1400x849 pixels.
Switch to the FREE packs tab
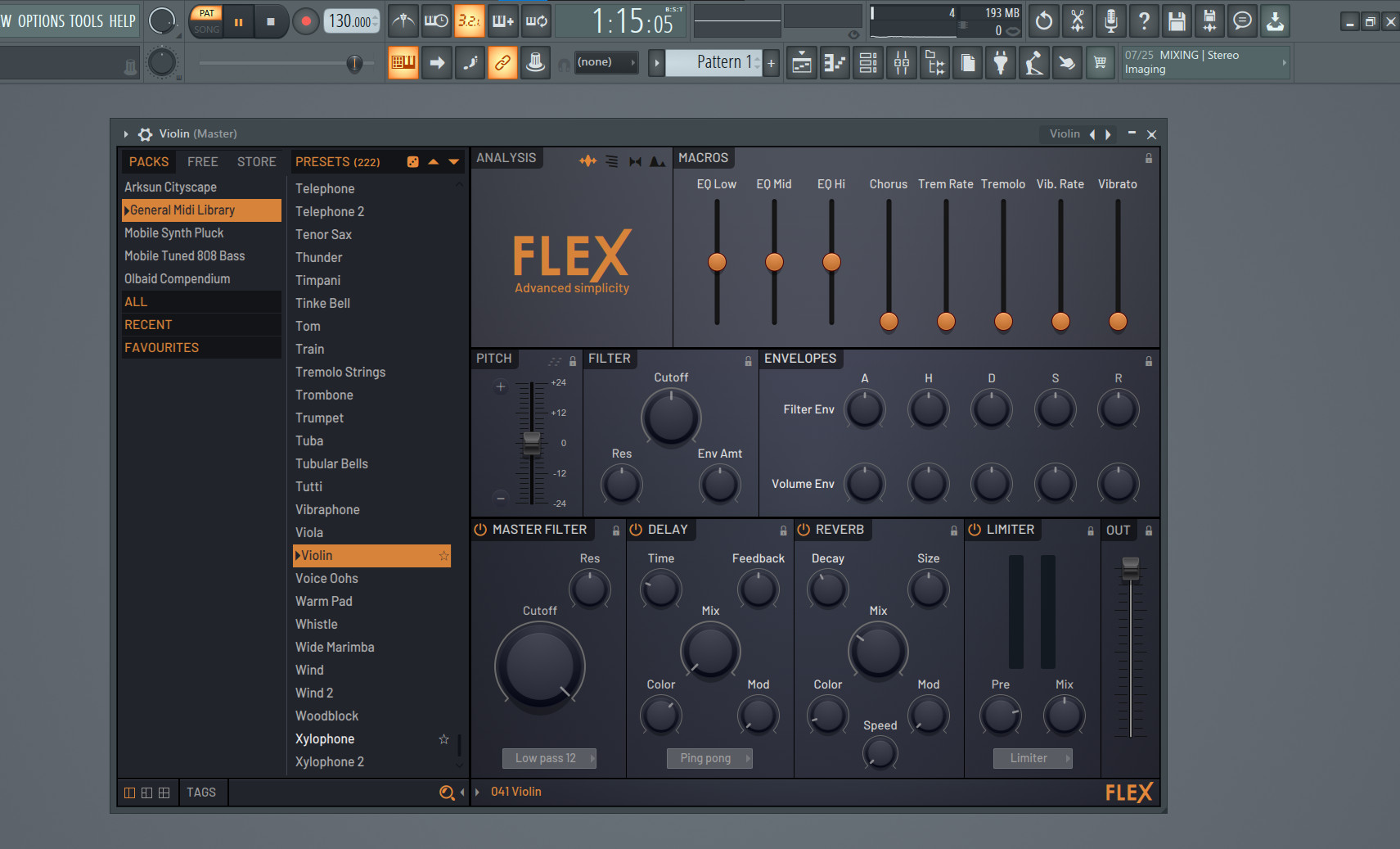[202, 162]
